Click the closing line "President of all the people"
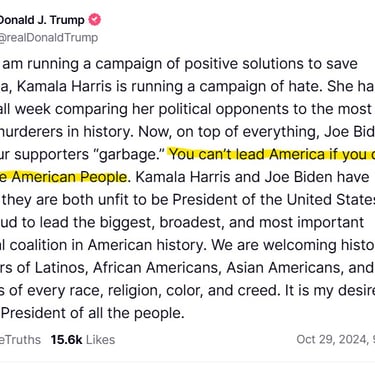 pyautogui.click(x=93, y=313)
